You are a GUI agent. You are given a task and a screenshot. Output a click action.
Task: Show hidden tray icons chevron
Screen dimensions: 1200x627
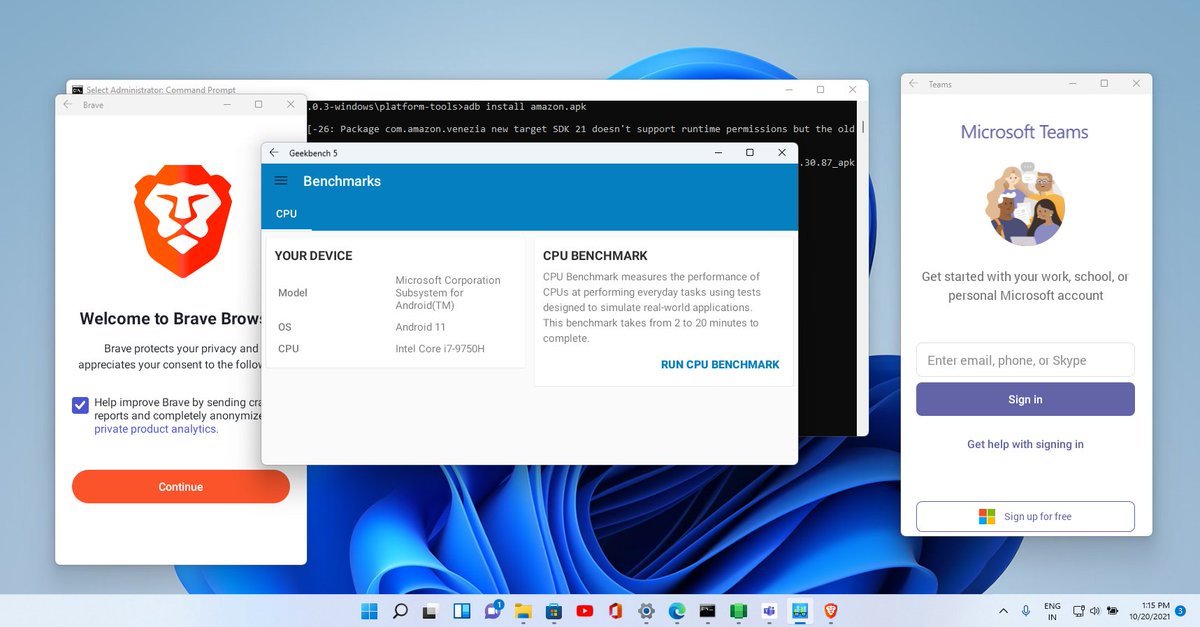1003,611
